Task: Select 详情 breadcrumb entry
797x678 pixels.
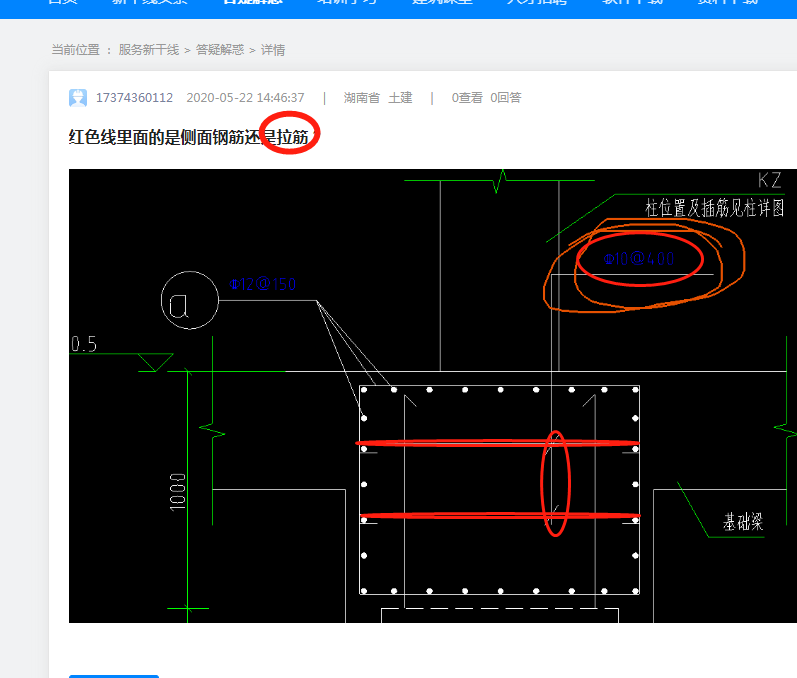Action: [x=273, y=50]
